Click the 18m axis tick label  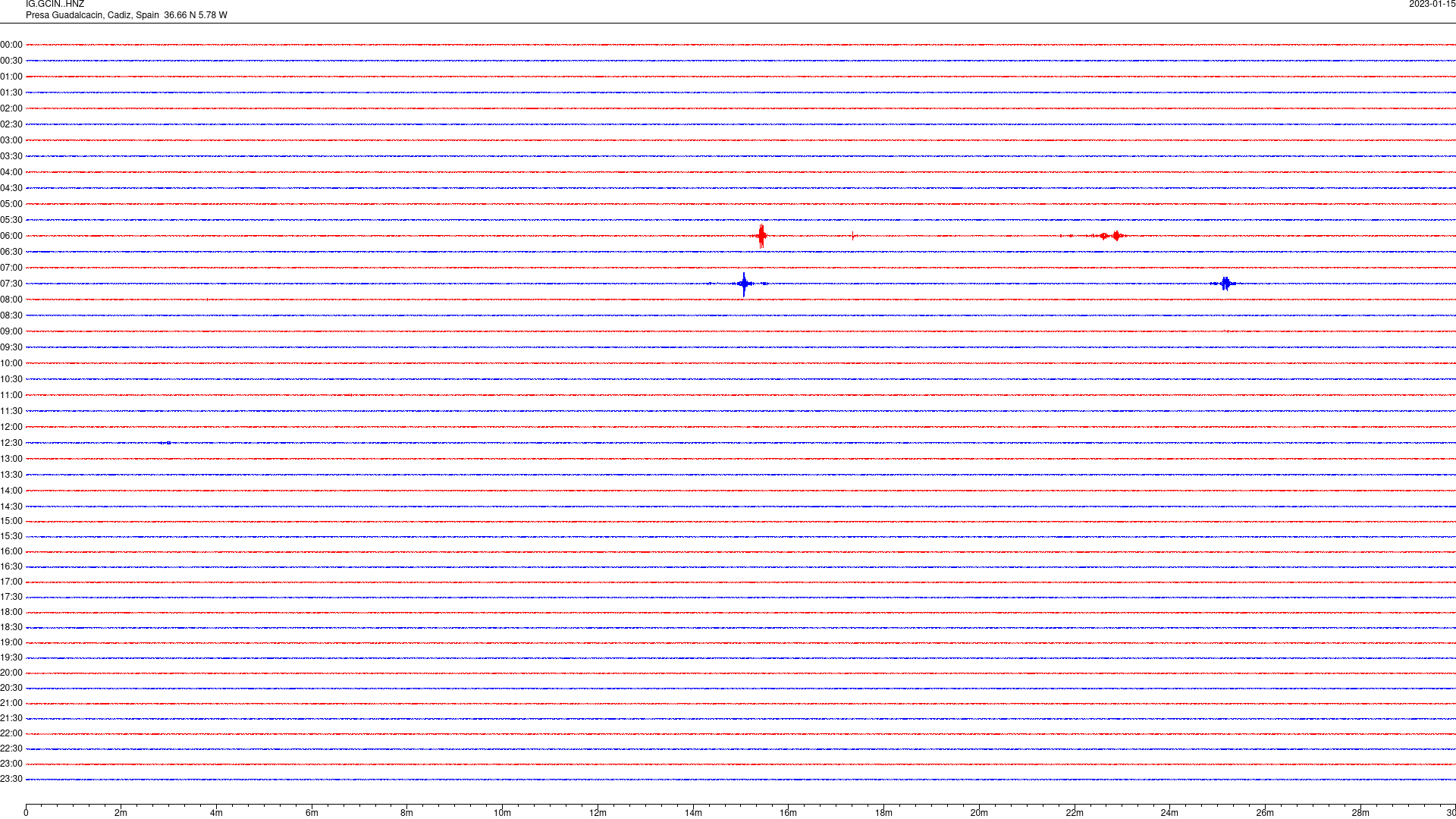click(x=883, y=813)
